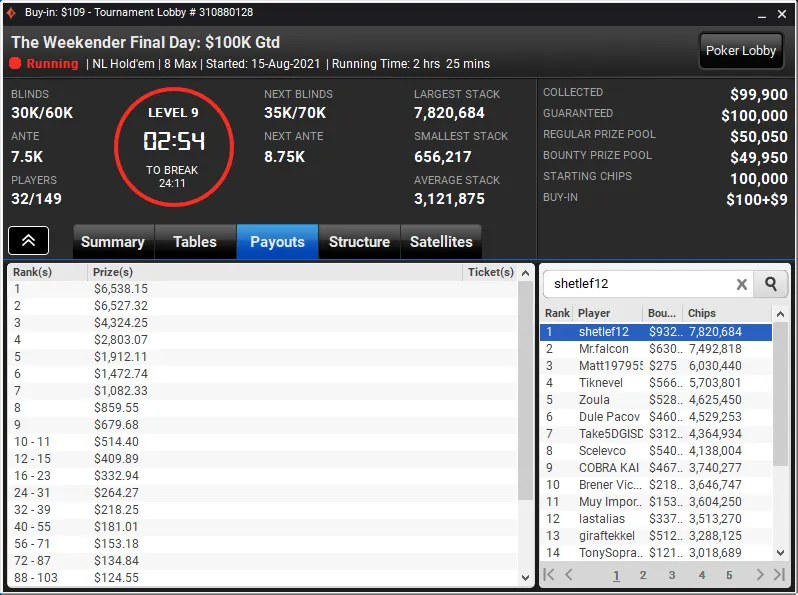Go to the previous player list page
Viewport: 798px width, 595px height.
[x=569, y=575]
